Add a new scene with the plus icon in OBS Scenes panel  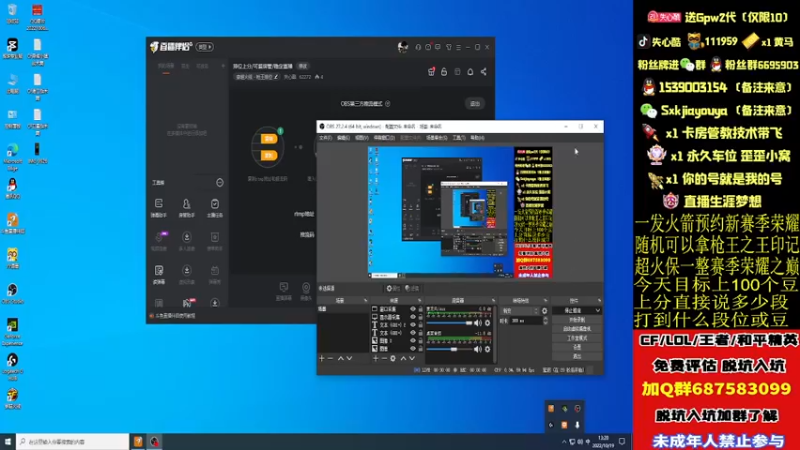pyautogui.click(x=321, y=359)
